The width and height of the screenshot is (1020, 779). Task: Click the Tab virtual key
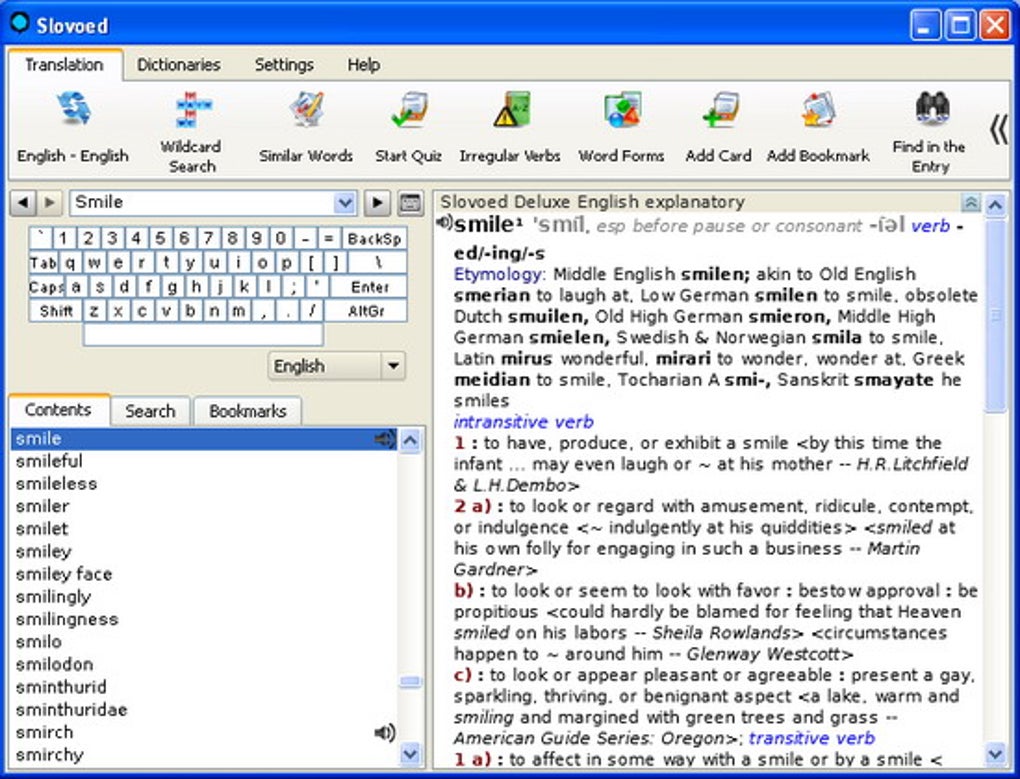pos(44,263)
